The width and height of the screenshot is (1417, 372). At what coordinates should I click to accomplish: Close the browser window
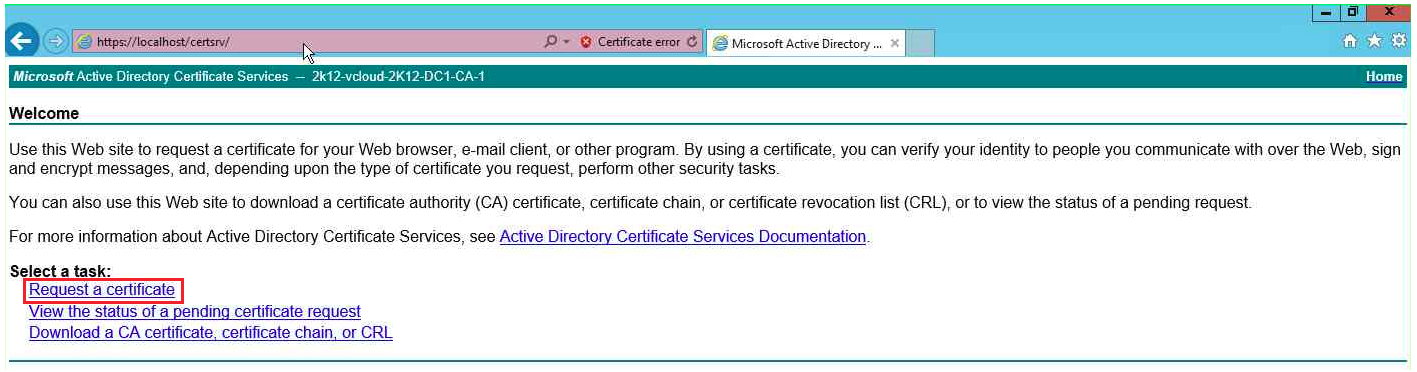click(1389, 12)
